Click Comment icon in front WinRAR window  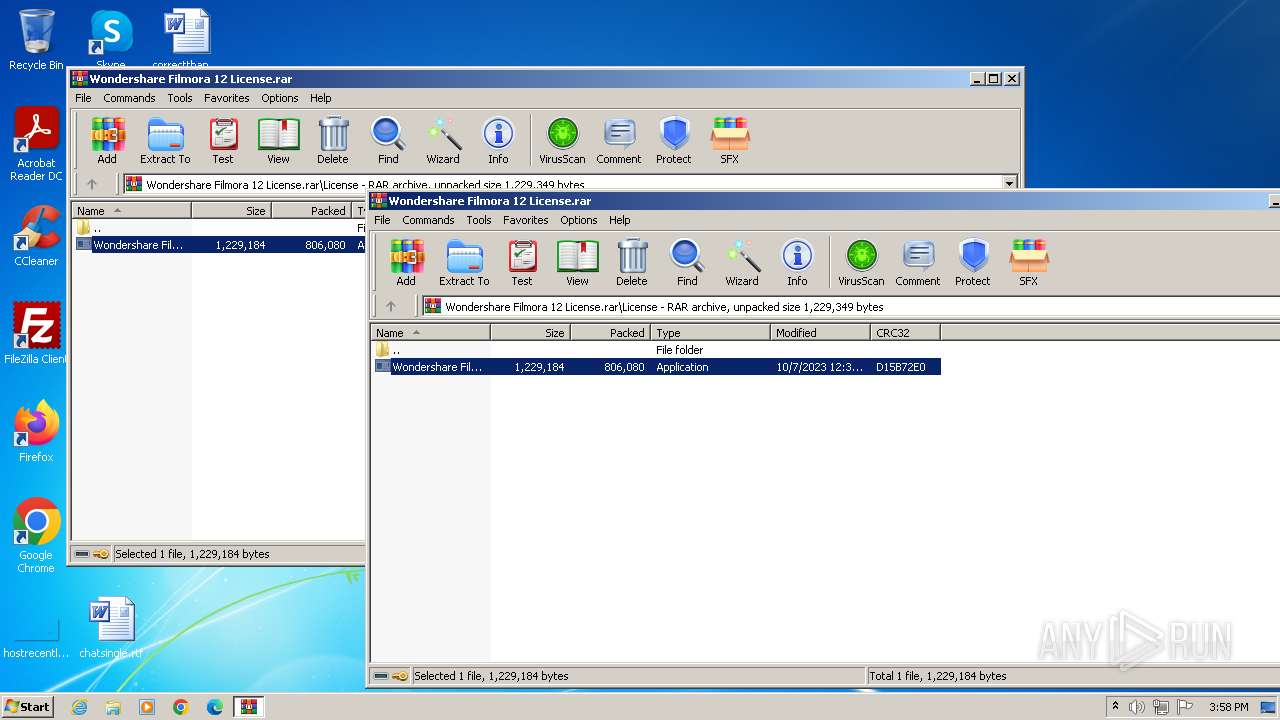(x=918, y=263)
